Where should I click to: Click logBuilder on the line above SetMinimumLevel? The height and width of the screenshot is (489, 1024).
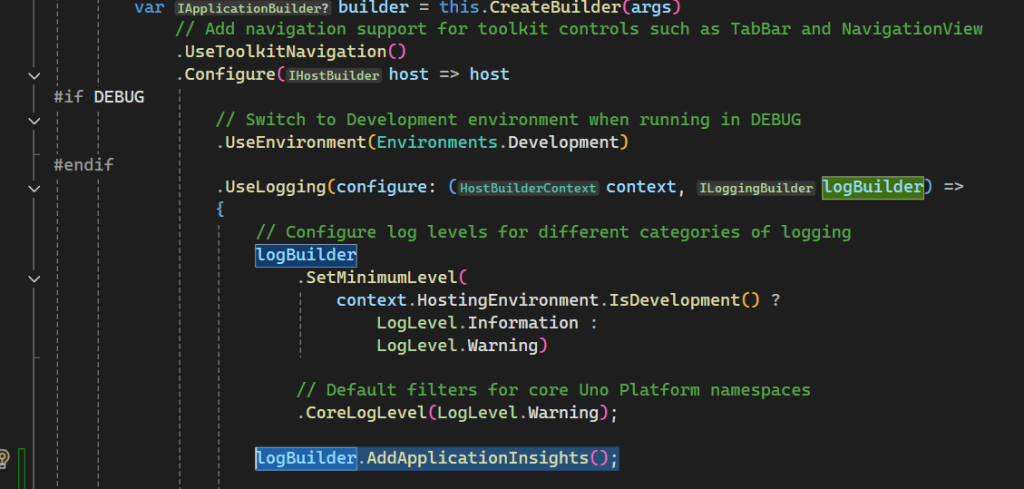[306, 255]
